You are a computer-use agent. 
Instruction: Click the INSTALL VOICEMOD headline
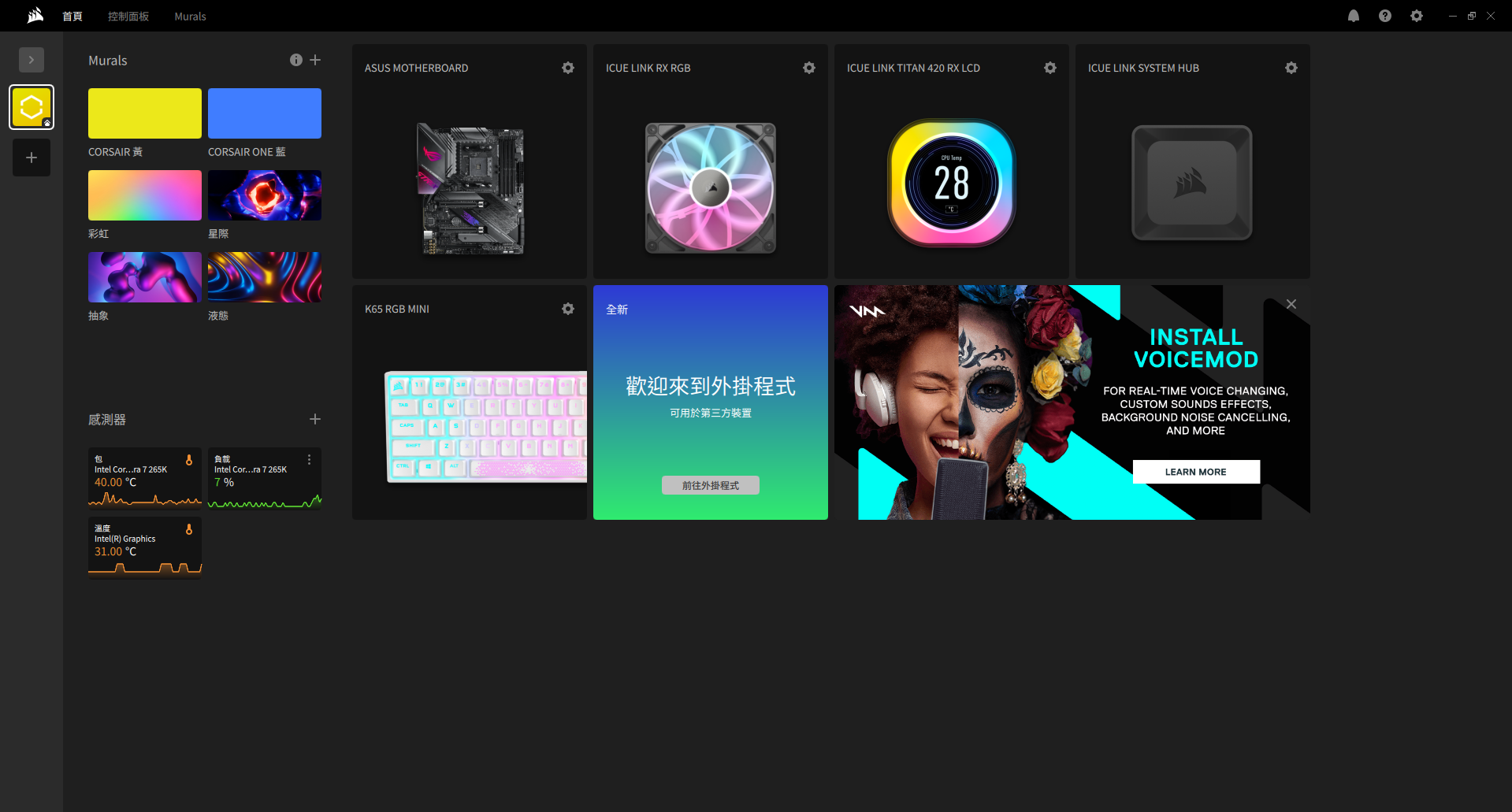click(1196, 348)
